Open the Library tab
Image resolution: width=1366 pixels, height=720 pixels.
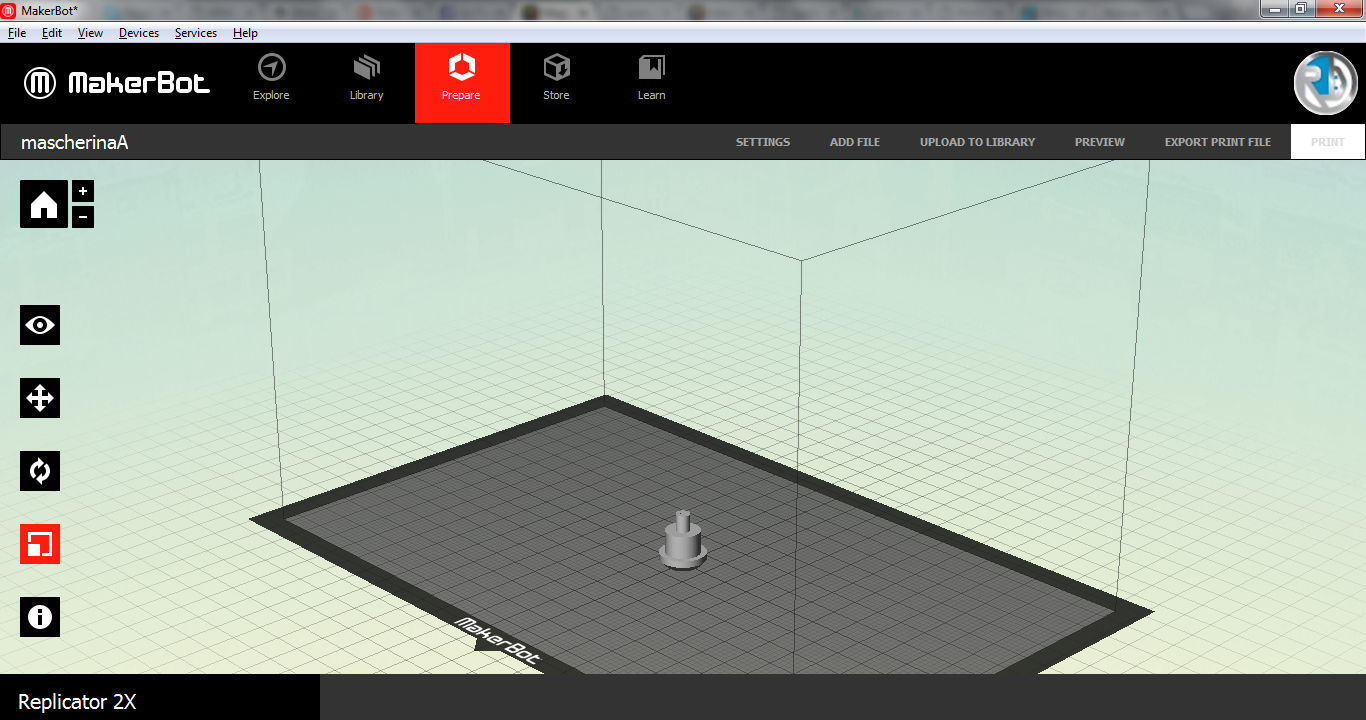point(367,78)
